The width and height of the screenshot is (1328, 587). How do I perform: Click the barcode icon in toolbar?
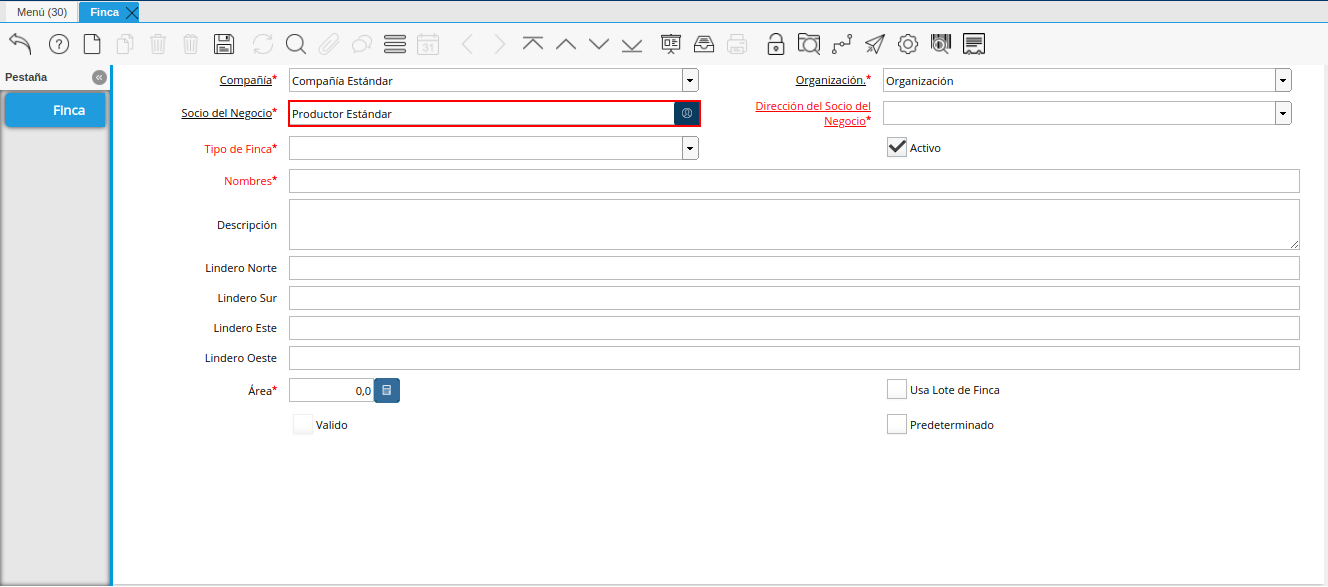tap(941, 44)
